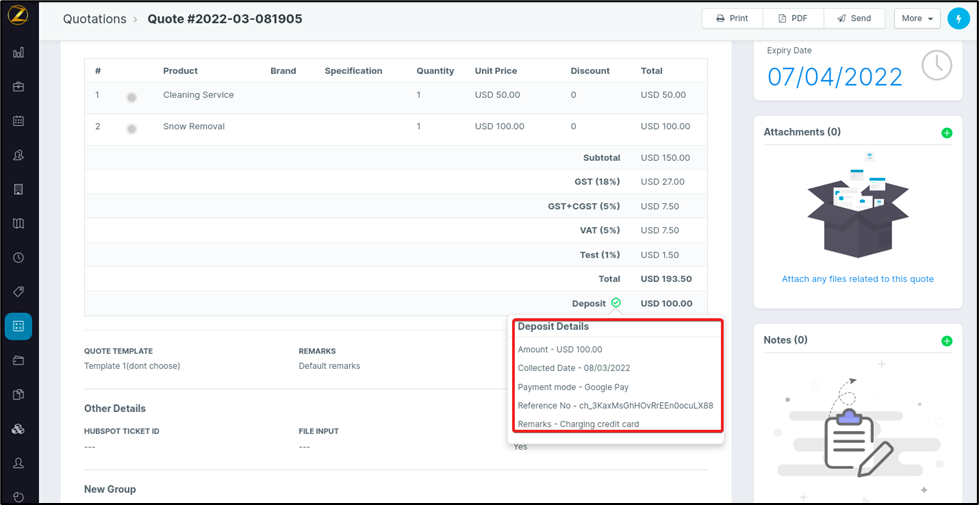Add a new note with green plus

[946, 341]
